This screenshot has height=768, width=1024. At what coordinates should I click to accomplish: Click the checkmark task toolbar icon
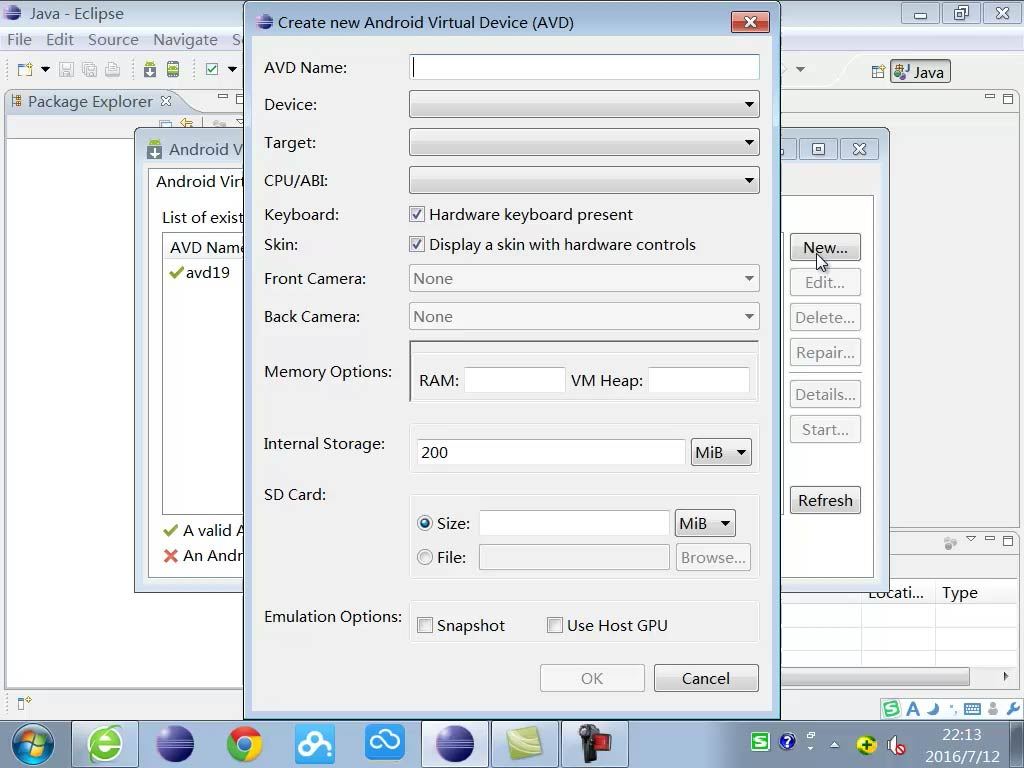point(212,69)
